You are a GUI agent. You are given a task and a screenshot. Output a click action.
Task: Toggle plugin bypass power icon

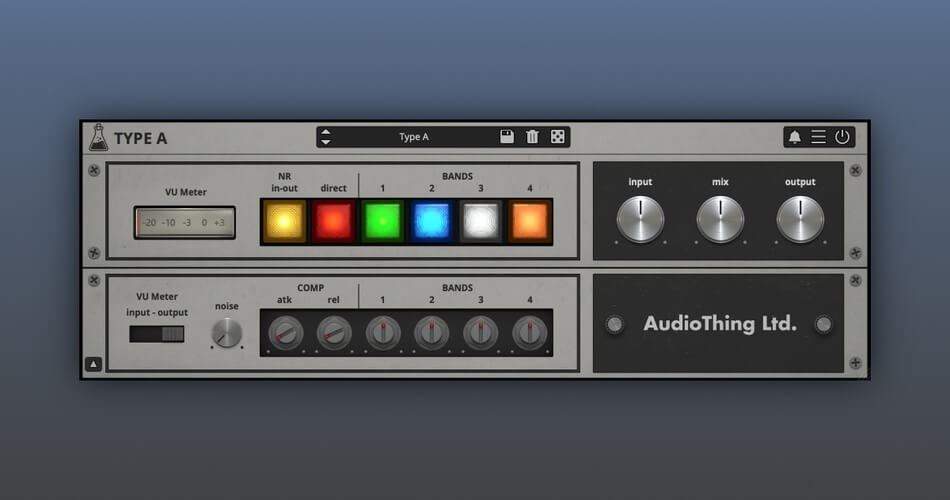coord(842,137)
